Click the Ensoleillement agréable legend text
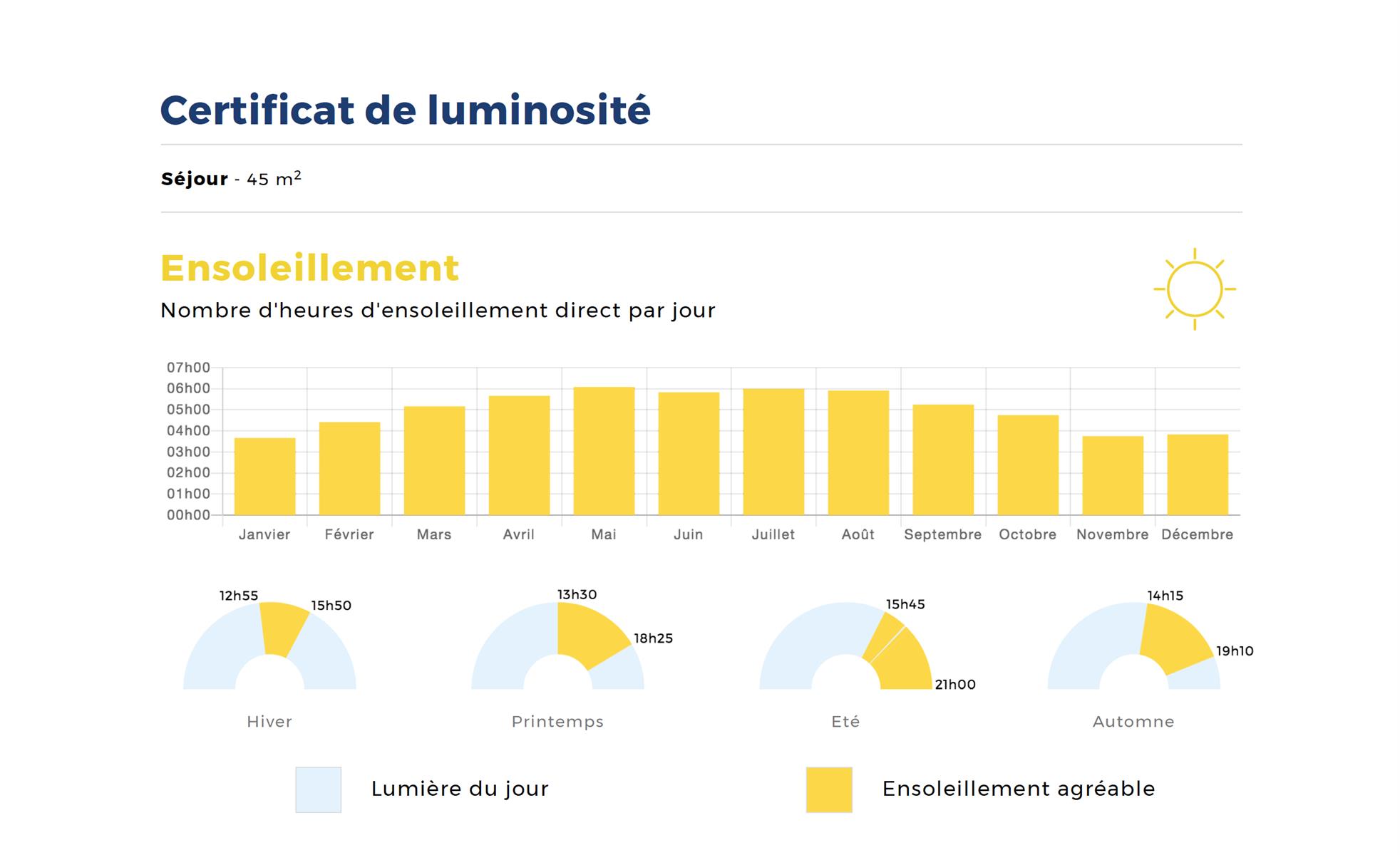This screenshot has height=855, width=1400. click(1018, 789)
